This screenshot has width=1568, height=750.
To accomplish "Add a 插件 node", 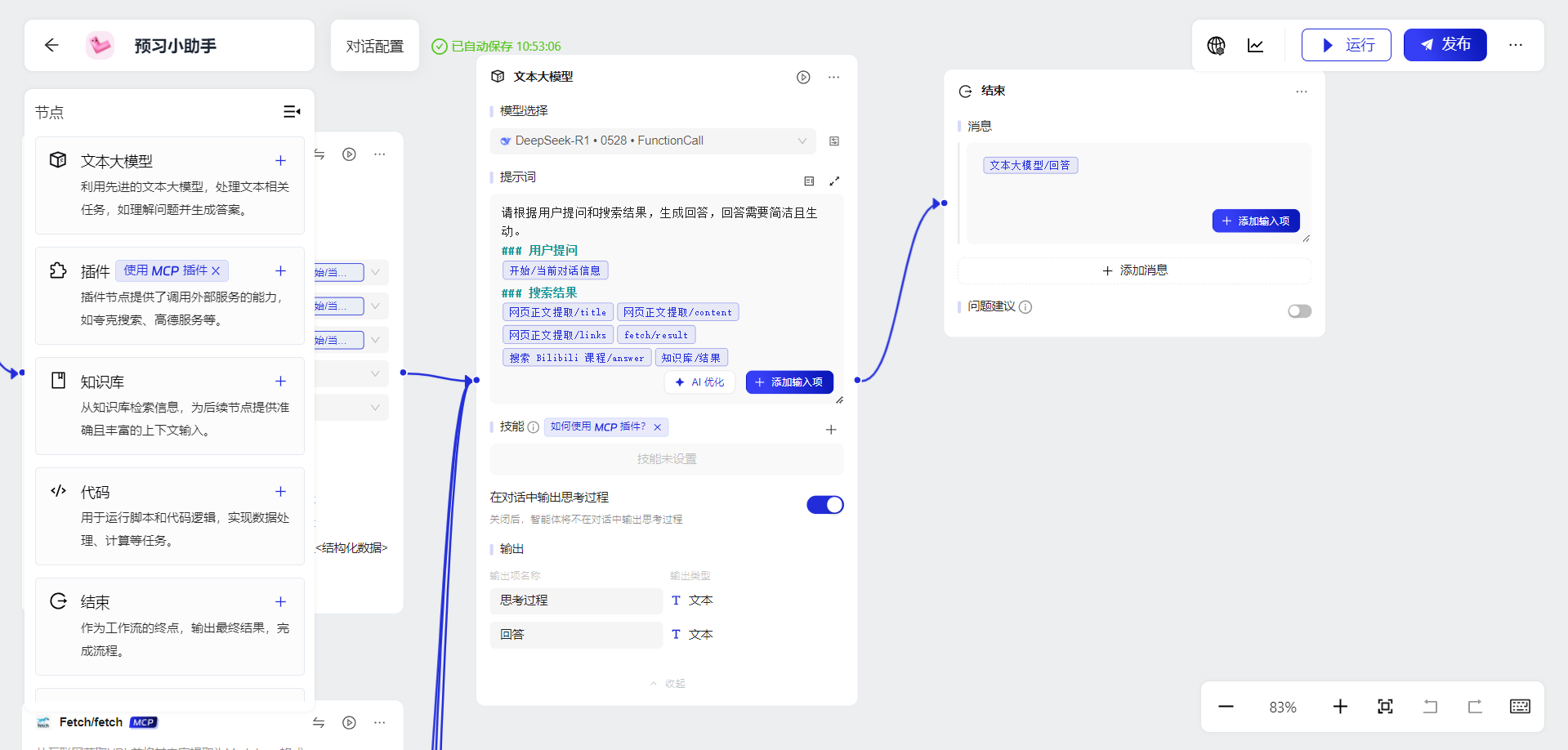I will (x=280, y=270).
